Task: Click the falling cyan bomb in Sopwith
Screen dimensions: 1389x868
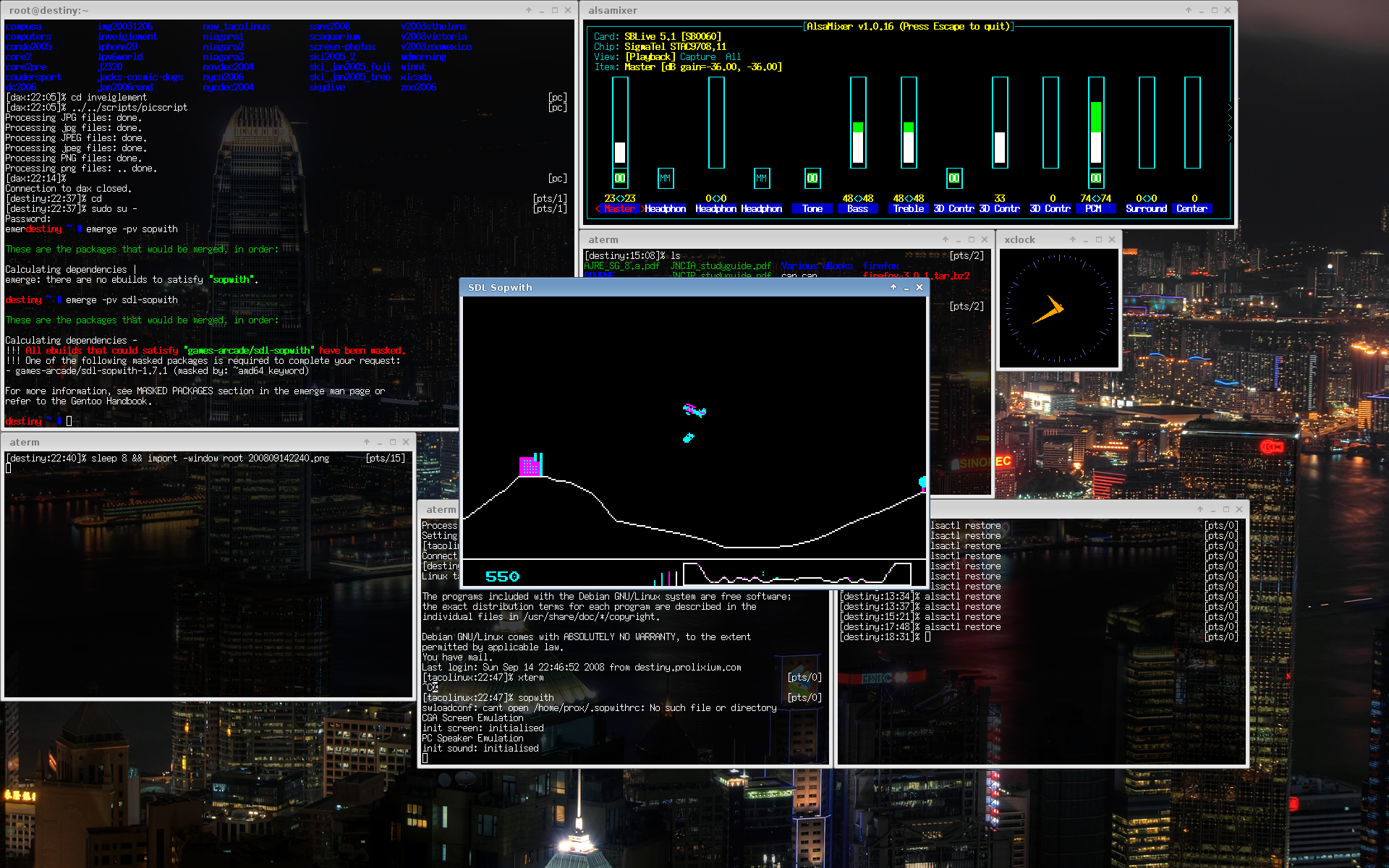Action: point(689,438)
